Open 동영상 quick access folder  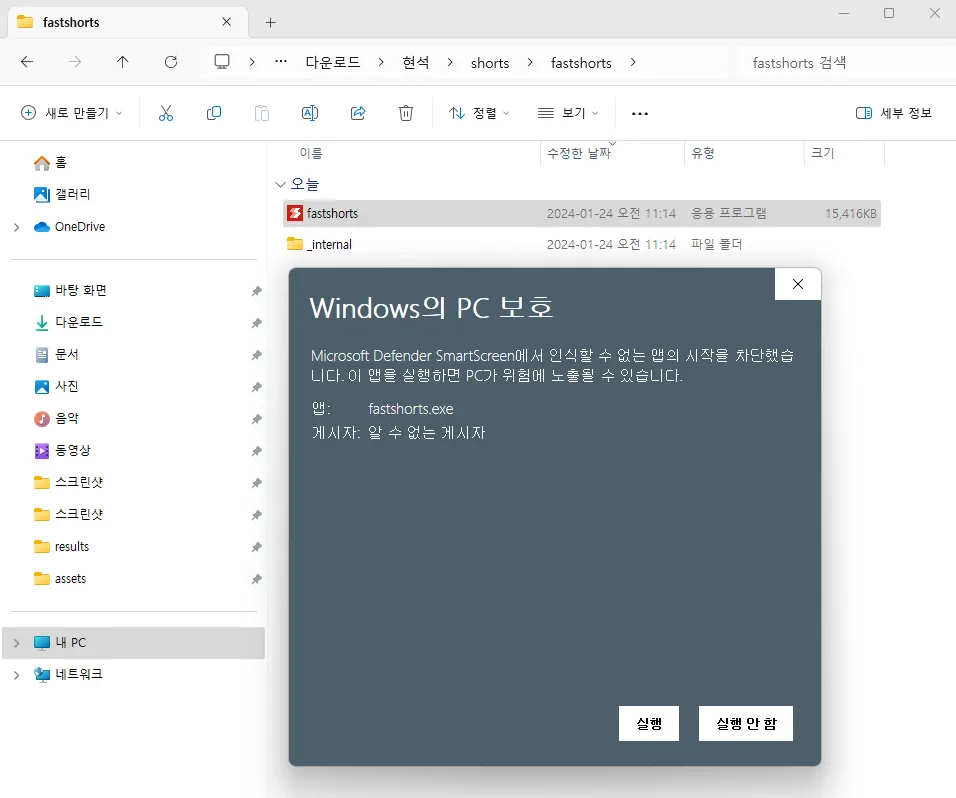[62, 451]
